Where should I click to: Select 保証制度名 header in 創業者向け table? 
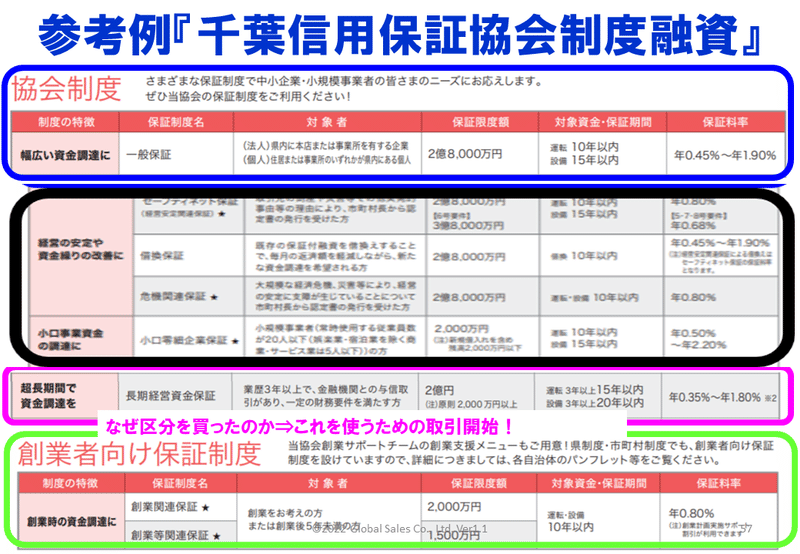pos(180,483)
